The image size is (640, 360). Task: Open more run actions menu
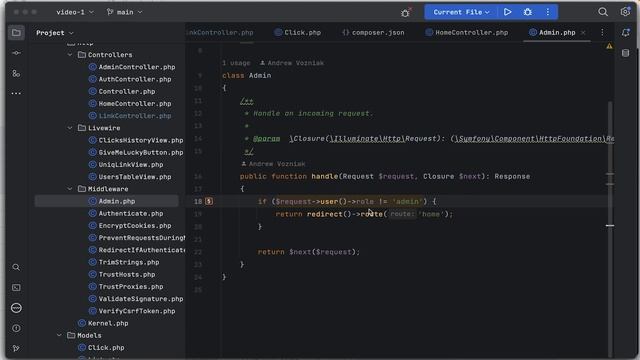[548, 12]
